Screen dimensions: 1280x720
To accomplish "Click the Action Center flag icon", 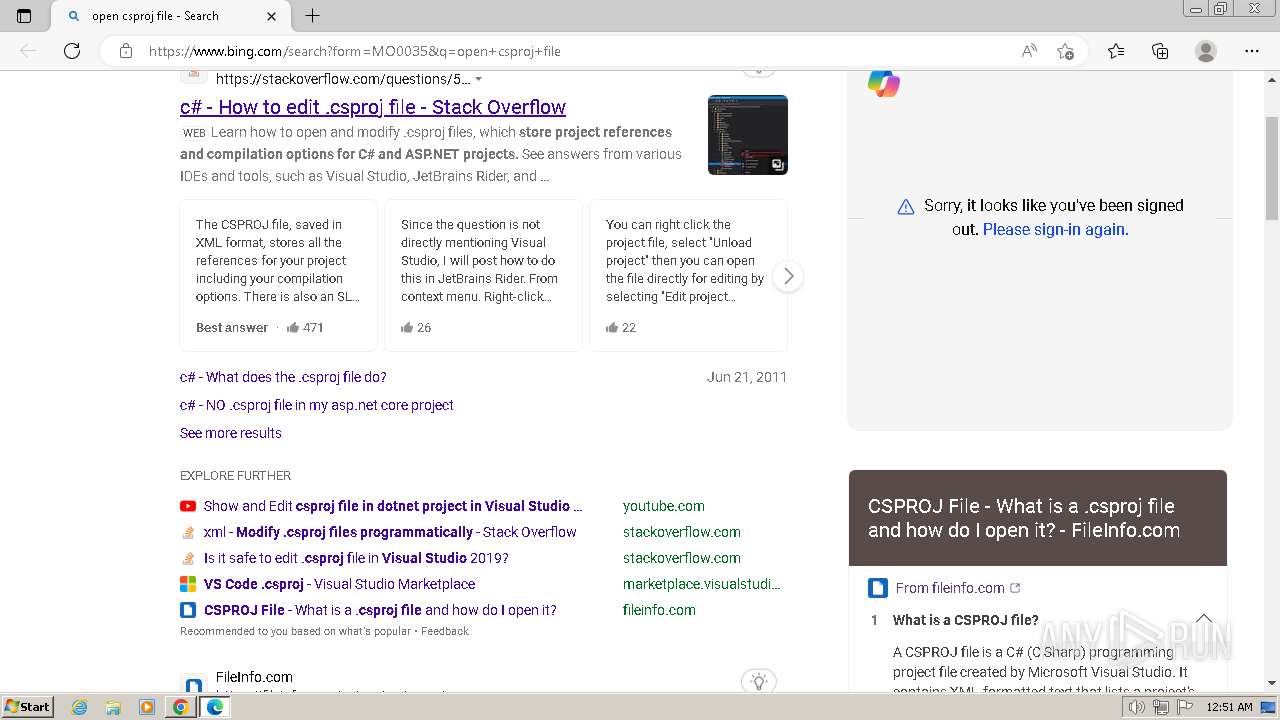I will 1186,707.
